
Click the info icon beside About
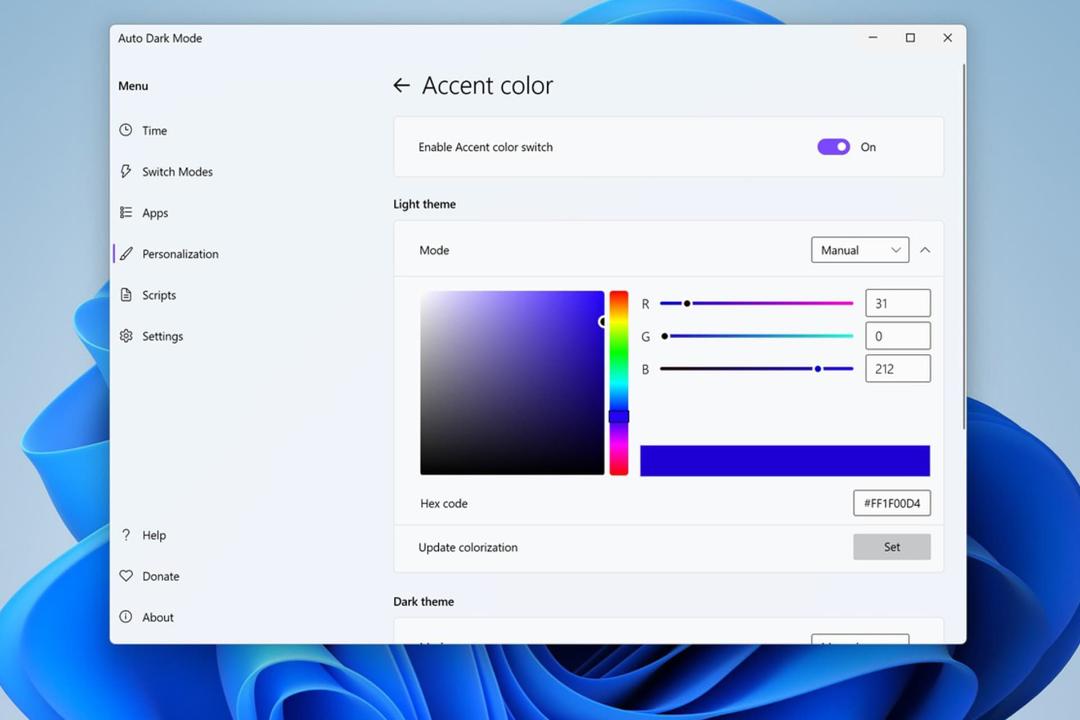tap(125, 617)
